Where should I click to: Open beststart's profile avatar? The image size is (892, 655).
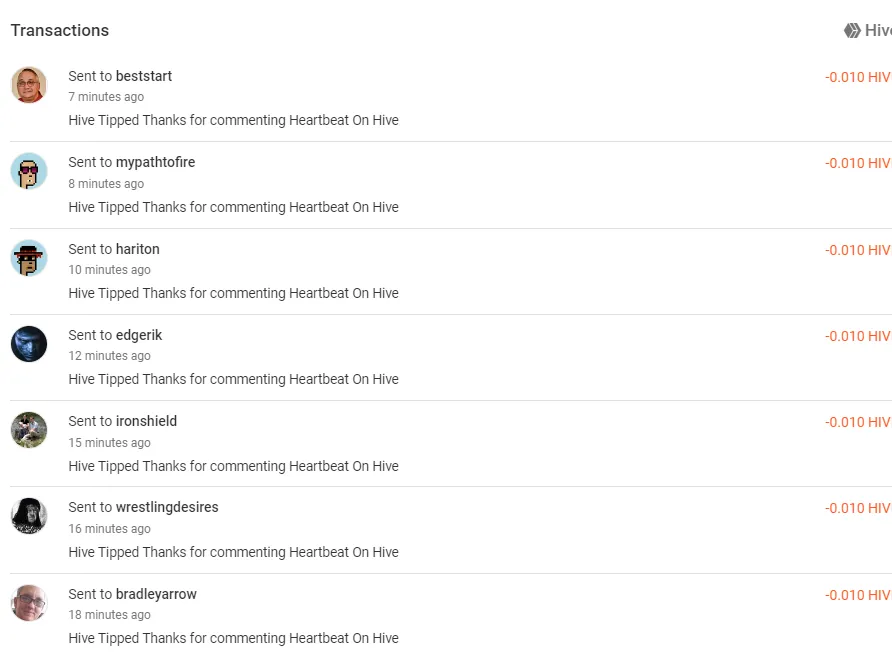tap(29, 85)
